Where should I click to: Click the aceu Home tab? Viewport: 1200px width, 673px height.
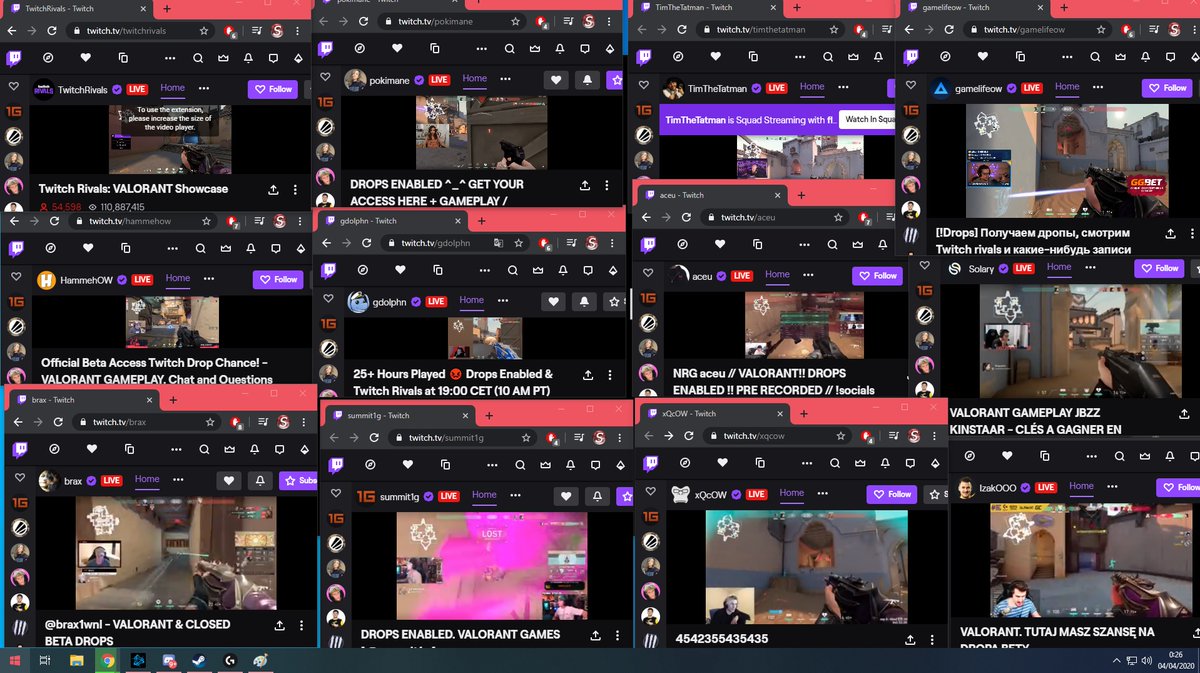[x=777, y=275]
